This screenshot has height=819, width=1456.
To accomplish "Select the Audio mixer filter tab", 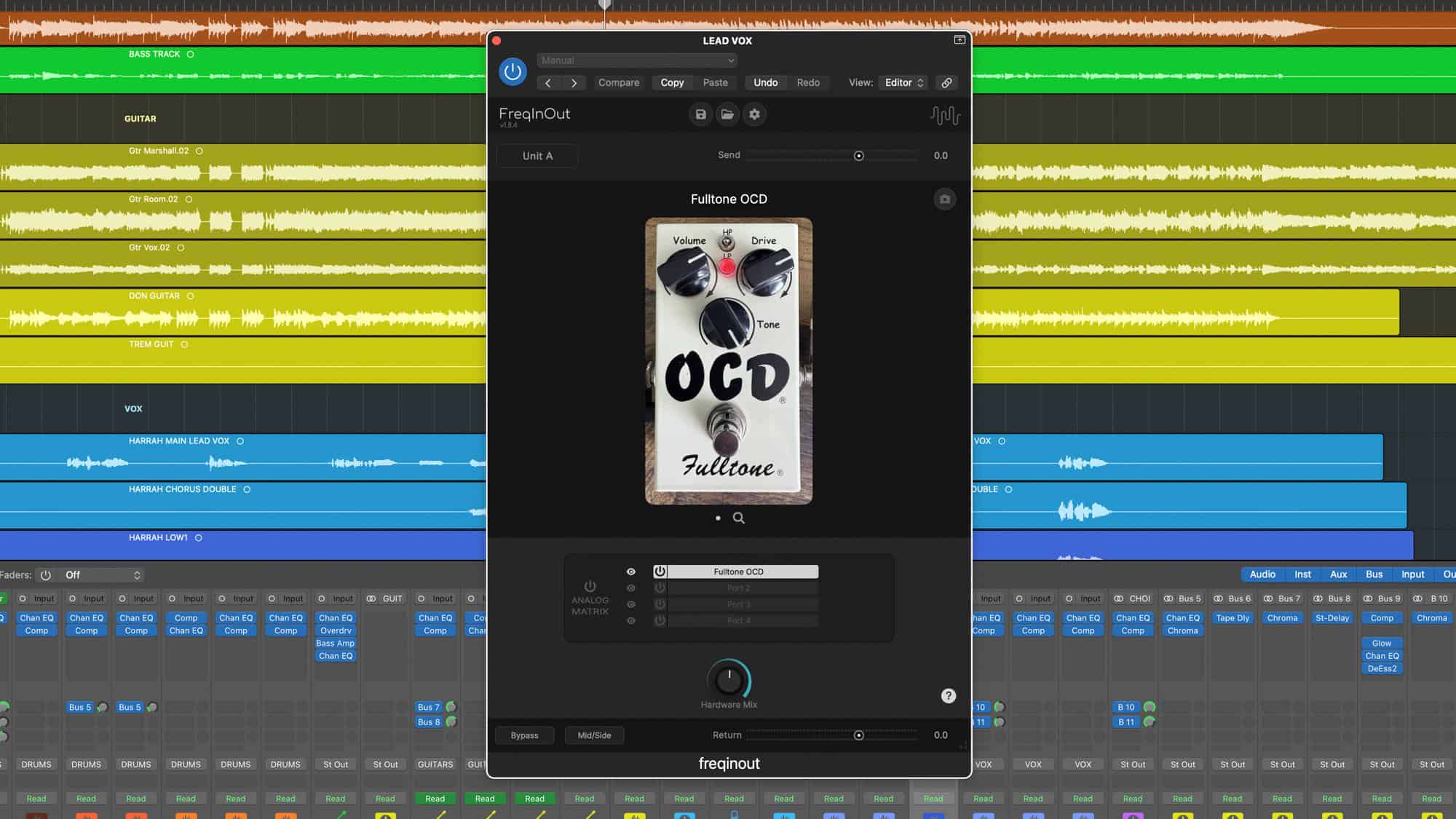I will pos(1262,574).
